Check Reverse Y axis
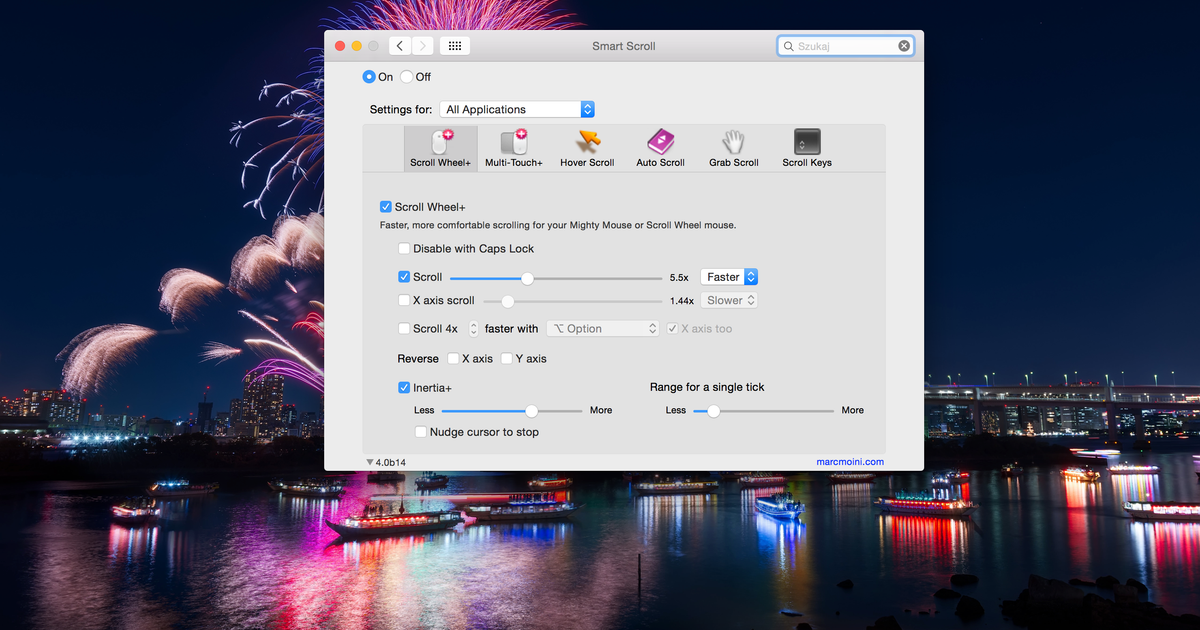The image size is (1200, 630). [x=507, y=358]
